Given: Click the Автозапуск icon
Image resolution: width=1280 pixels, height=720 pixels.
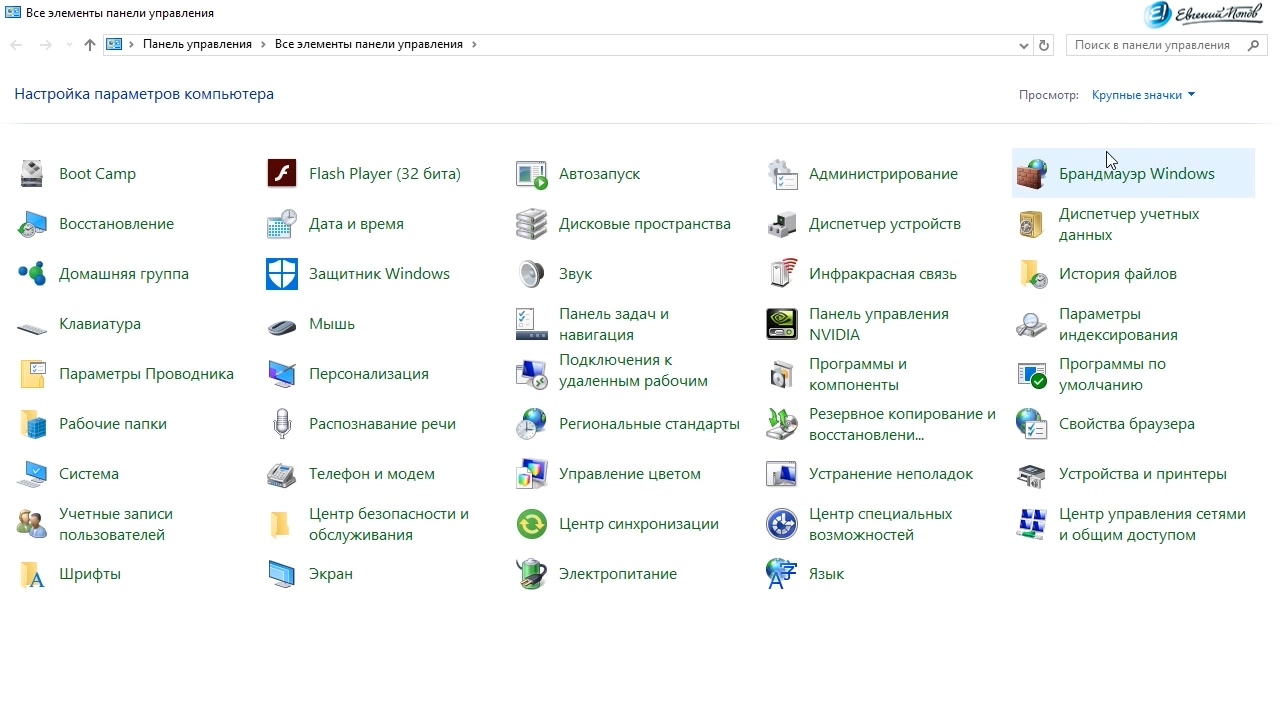Looking at the screenshot, I should pyautogui.click(x=532, y=174).
